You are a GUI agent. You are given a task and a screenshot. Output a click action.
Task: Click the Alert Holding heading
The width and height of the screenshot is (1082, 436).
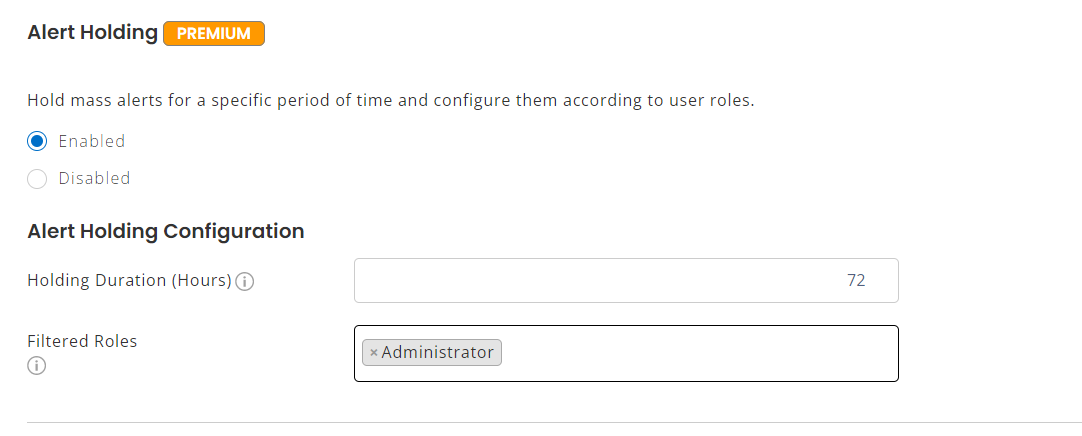click(x=92, y=33)
